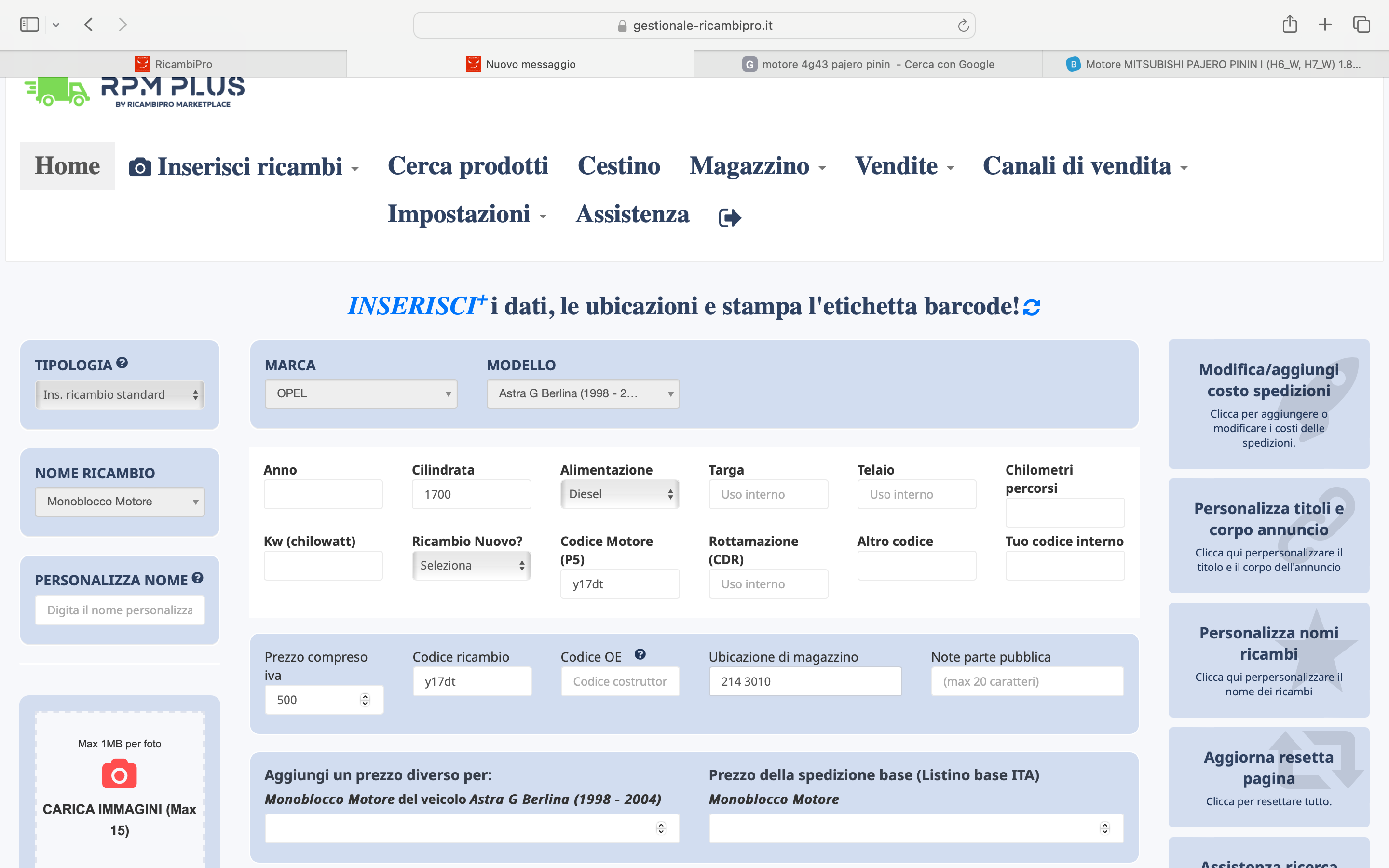Screen dimensions: 1389x868
Task: Click the Note parte pubblica field
Action: coord(1027,681)
